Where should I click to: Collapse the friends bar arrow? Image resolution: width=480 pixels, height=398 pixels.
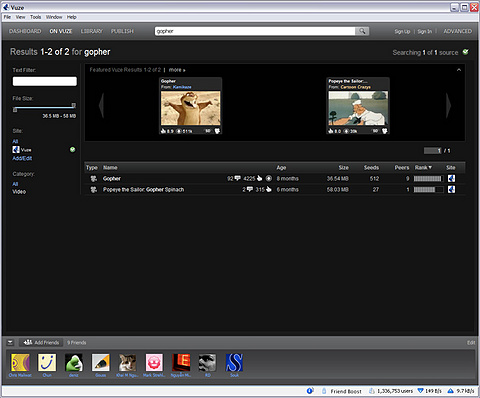pos(10,342)
